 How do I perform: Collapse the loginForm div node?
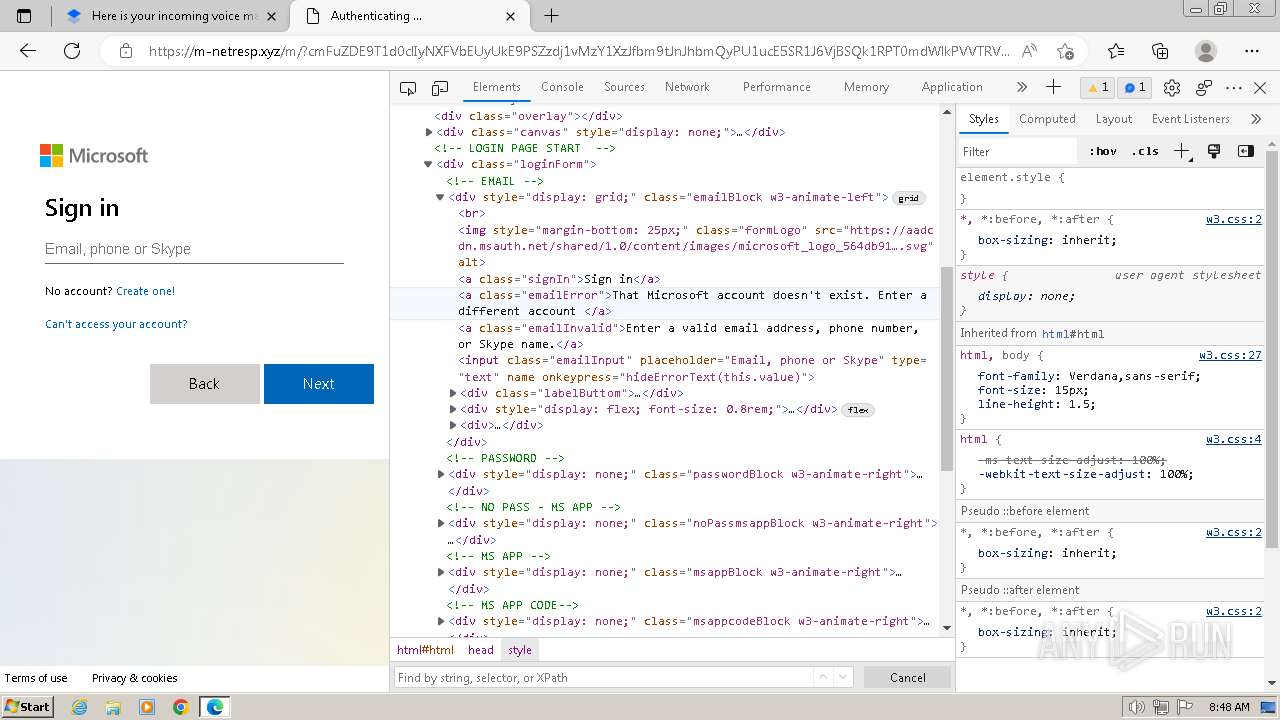click(x=429, y=164)
